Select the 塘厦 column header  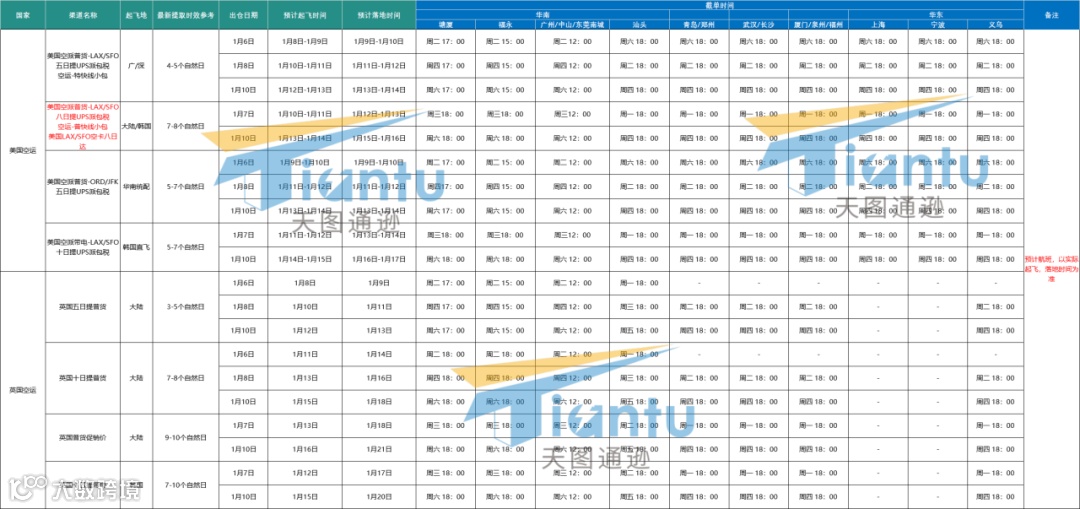(446, 24)
